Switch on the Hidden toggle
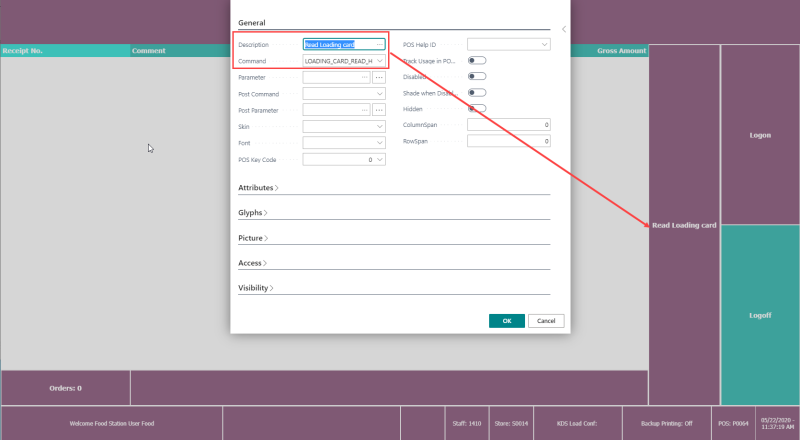This screenshot has height=440, width=800. tap(477, 109)
